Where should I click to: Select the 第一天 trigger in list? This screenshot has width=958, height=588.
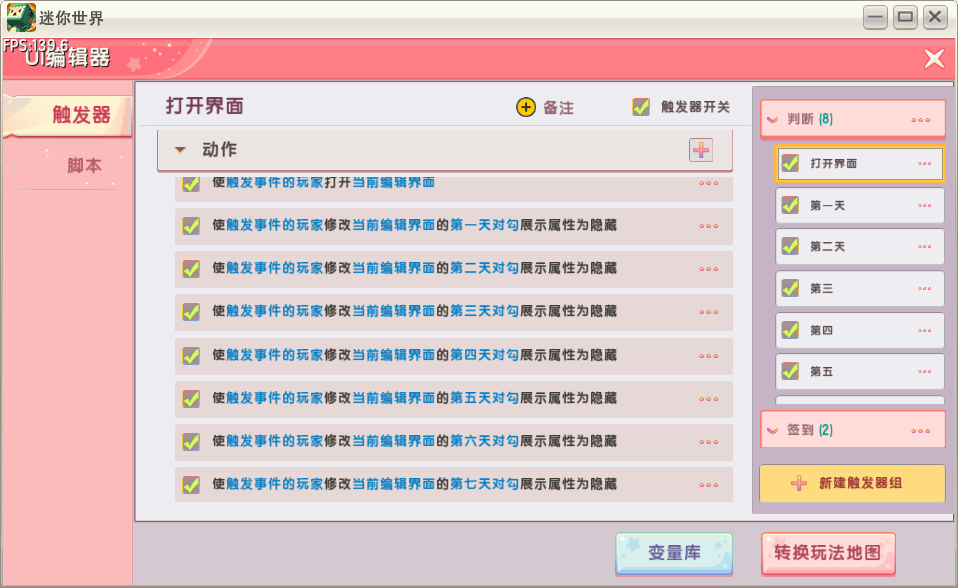tap(860, 205)
